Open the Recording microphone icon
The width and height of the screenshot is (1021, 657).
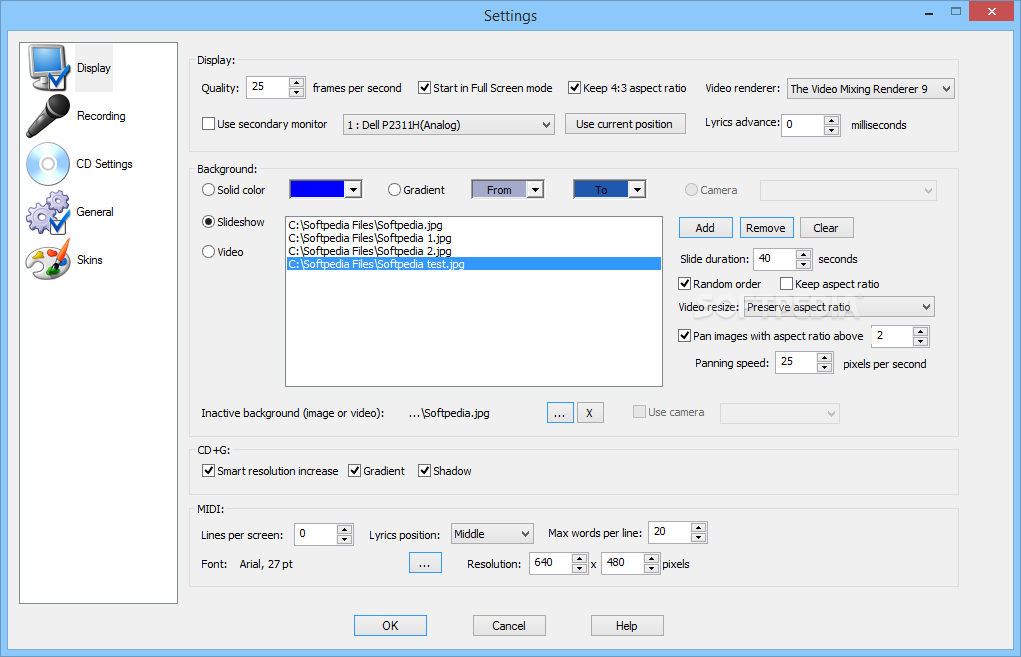[48, 116]
